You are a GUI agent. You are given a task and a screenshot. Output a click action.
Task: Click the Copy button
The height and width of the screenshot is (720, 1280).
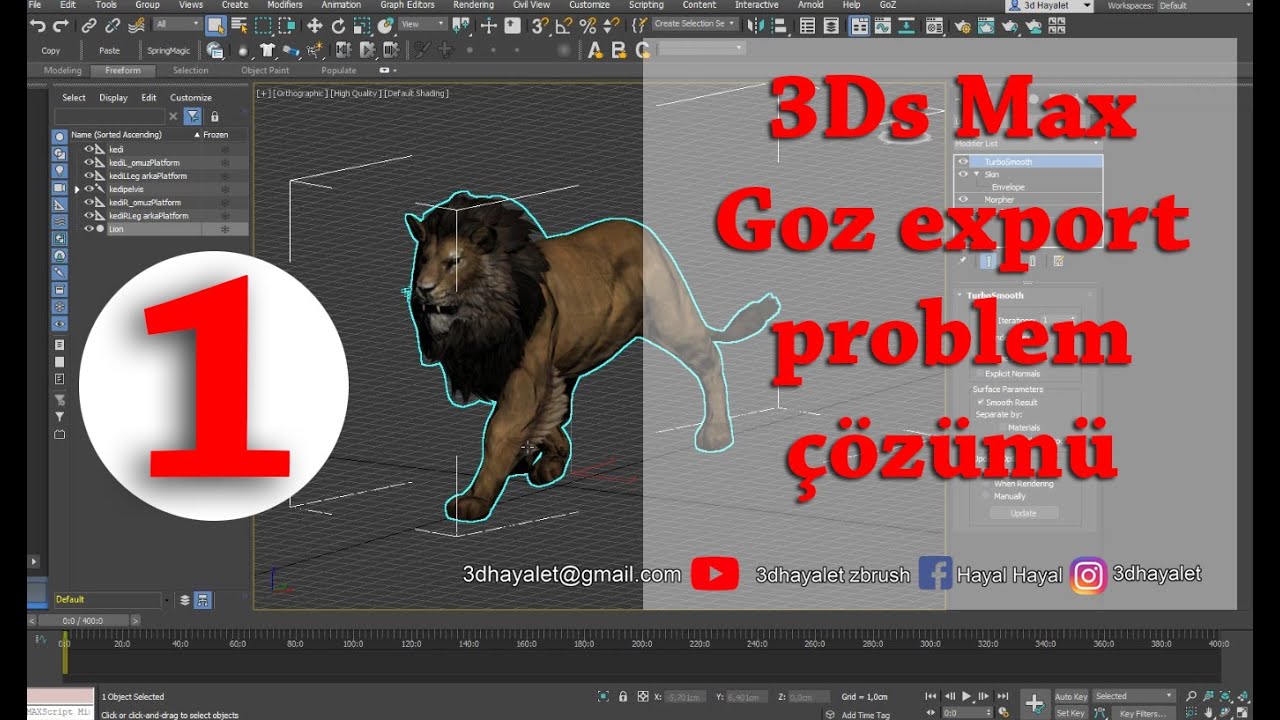(51, 50)
